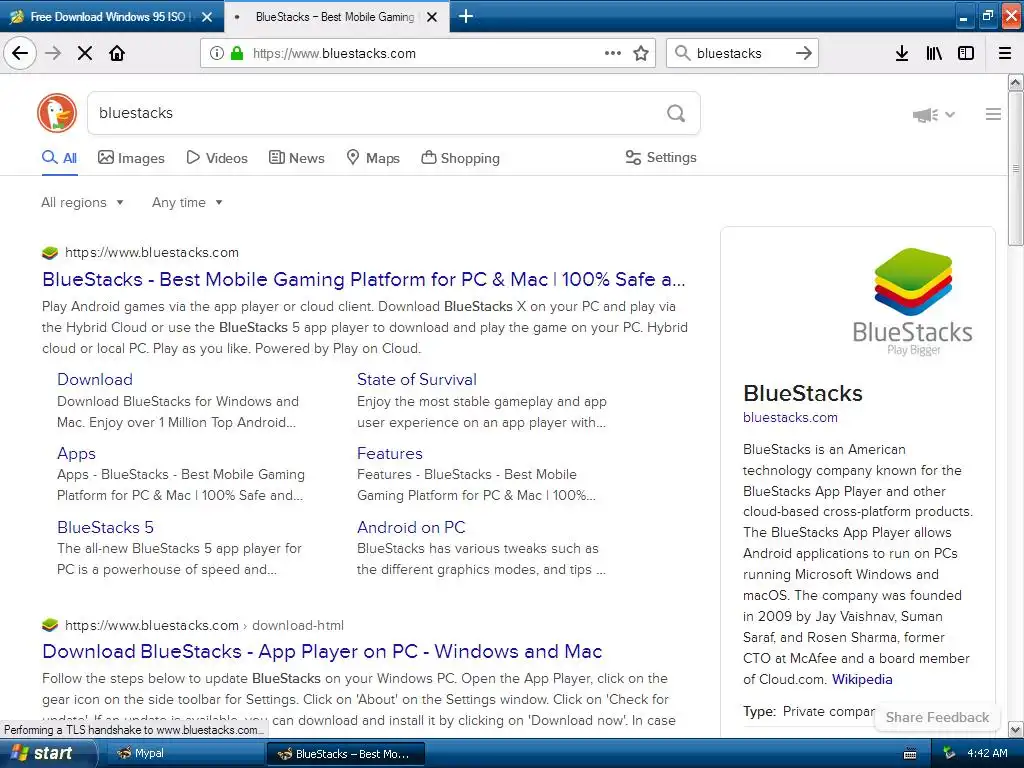The width and height of the screenshot is (1024, 768).
Task: Click the forward navigation arrow
Action: click(53, 53)
